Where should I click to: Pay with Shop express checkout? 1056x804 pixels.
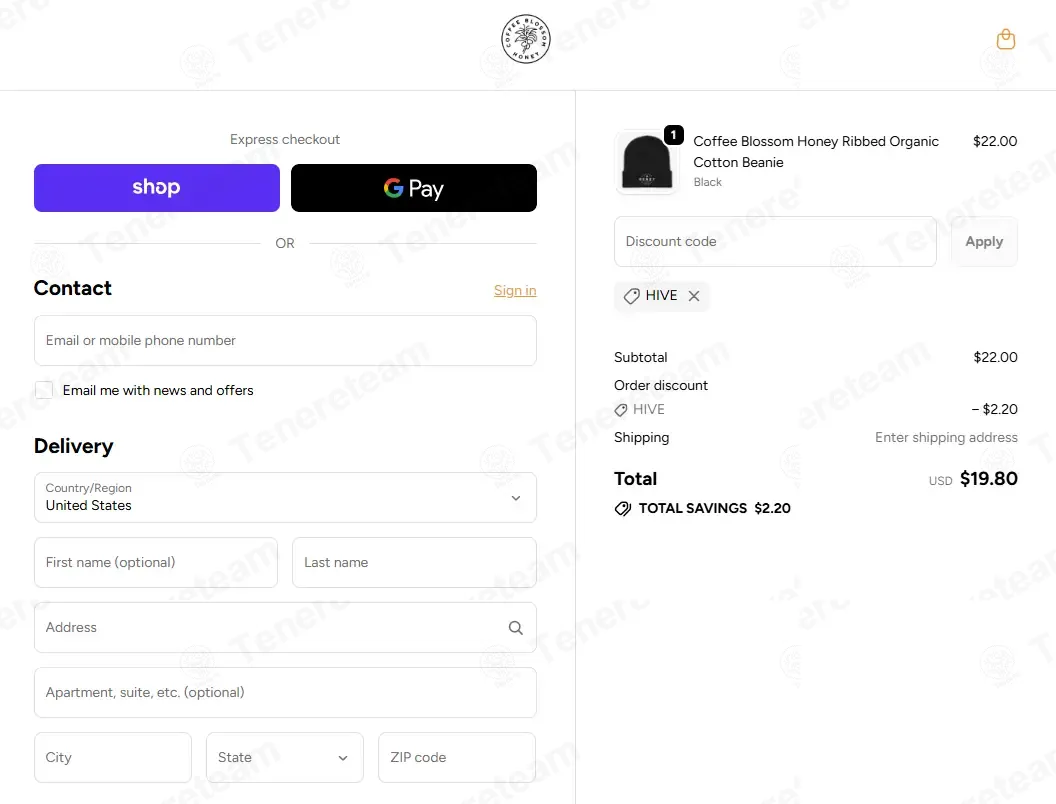[157, 188]
